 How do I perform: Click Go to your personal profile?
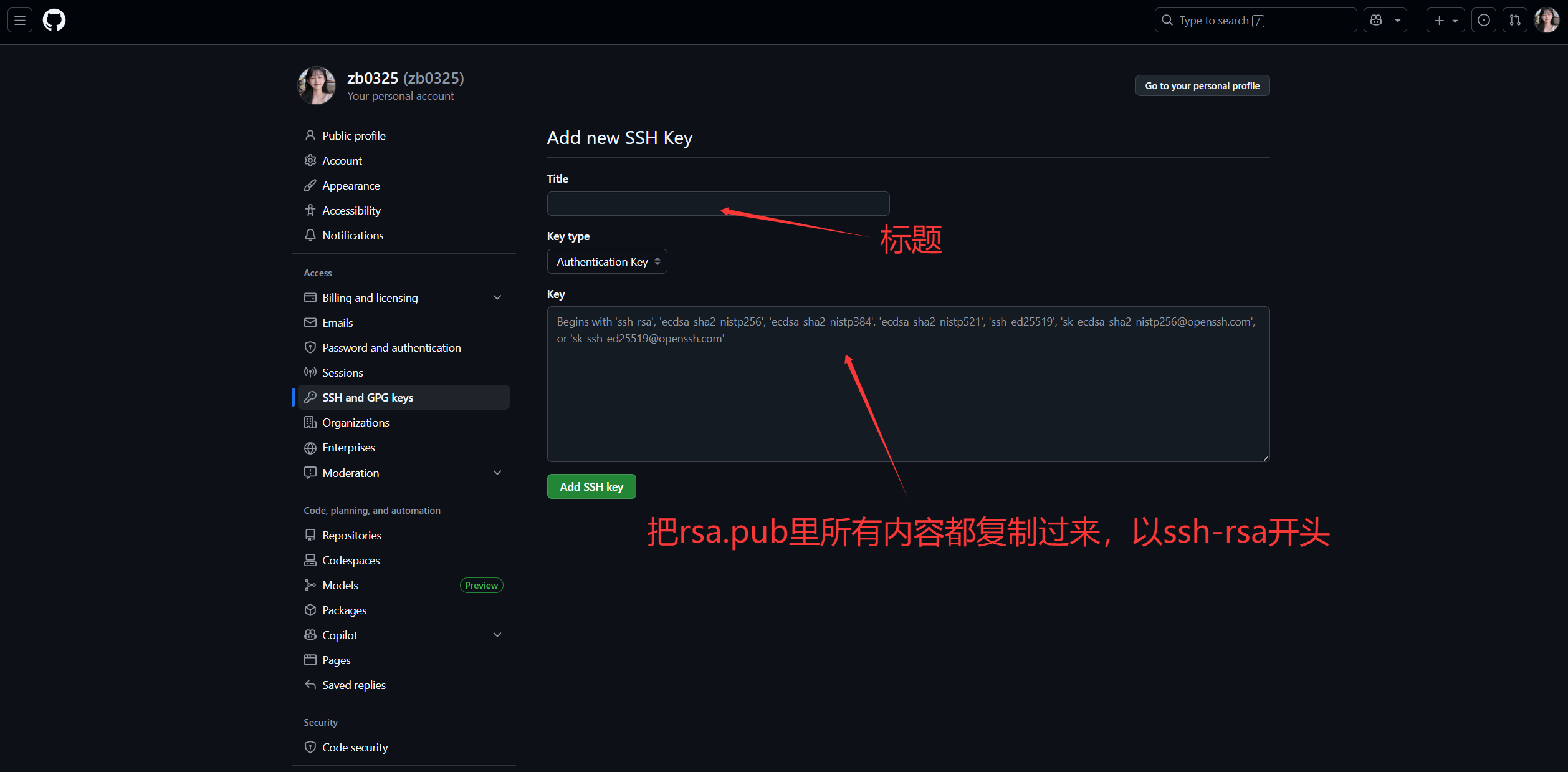(x=1202, y=85)
